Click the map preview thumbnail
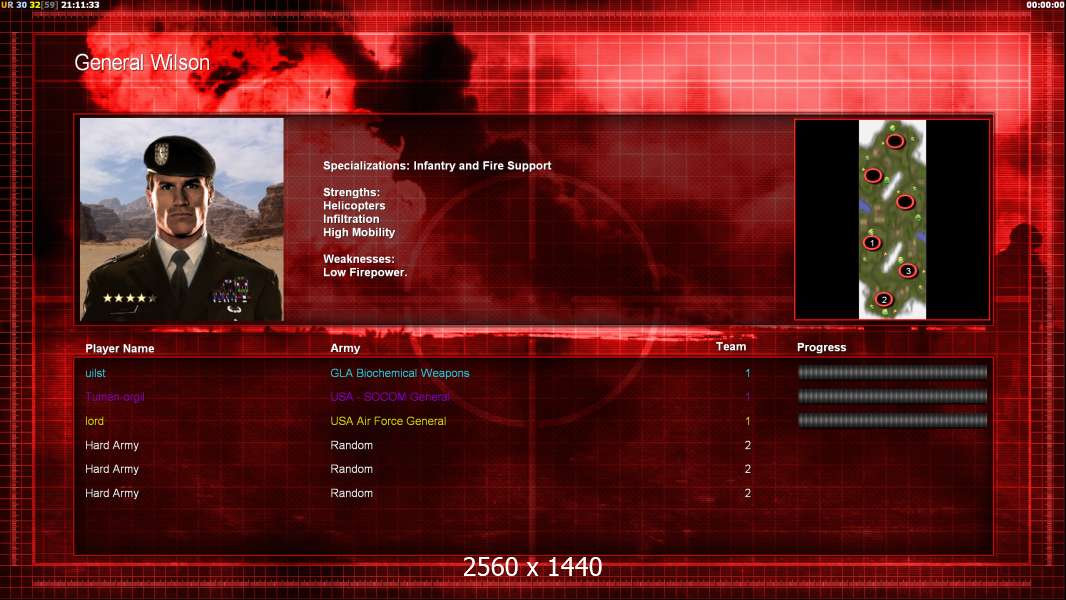 [x=892, y=219]
